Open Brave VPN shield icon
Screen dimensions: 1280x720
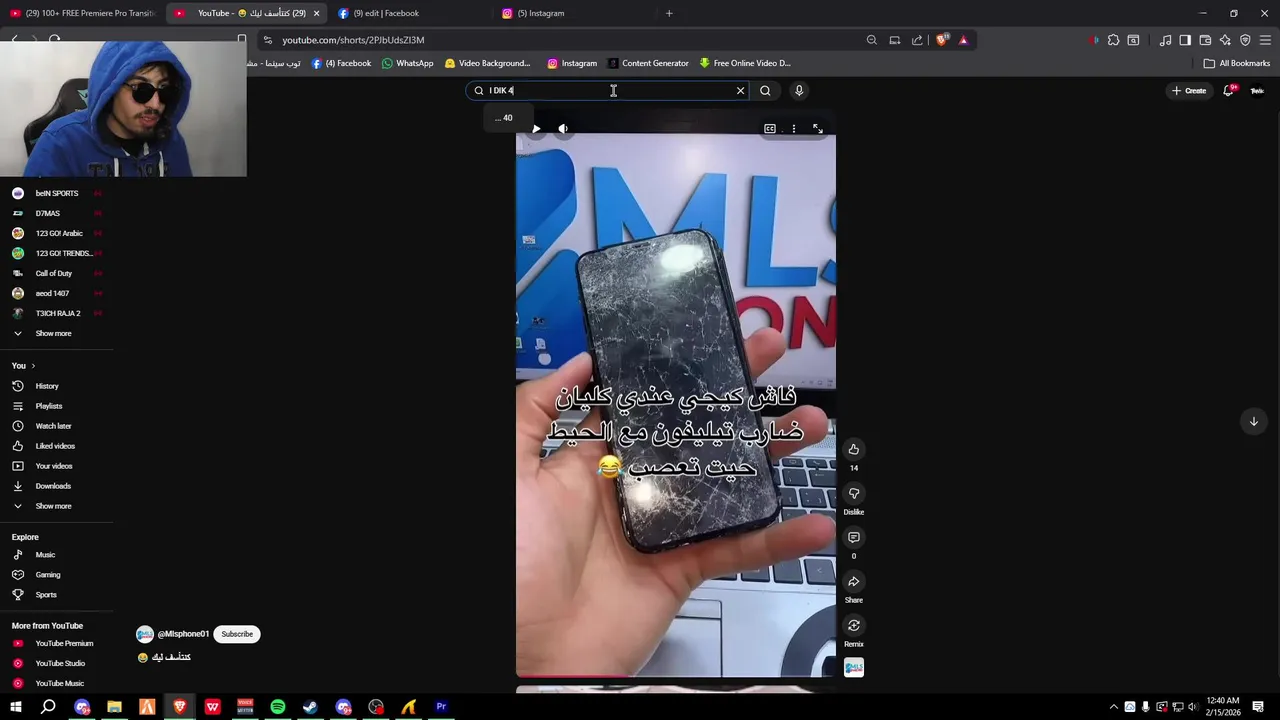[x=1245, y=40]
